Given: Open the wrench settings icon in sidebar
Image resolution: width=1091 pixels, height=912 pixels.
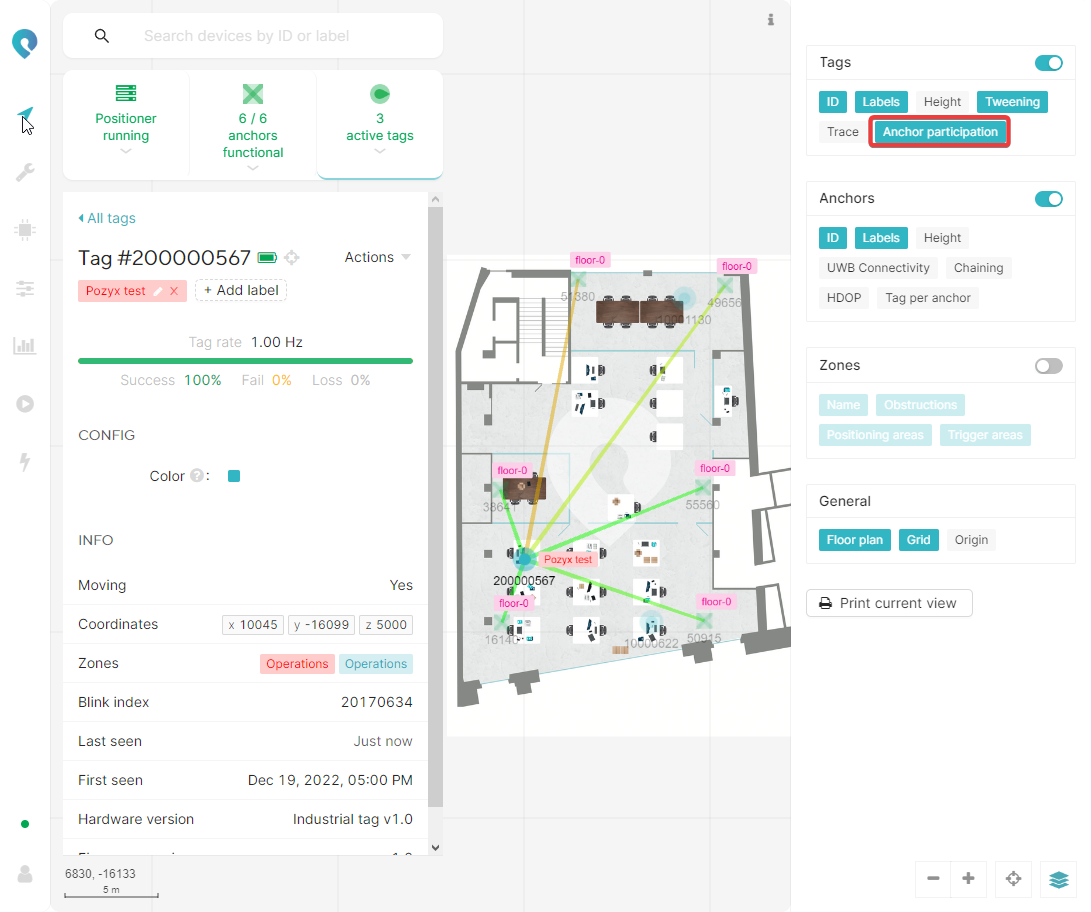Looking at the screenshot, I should (25, 173).
